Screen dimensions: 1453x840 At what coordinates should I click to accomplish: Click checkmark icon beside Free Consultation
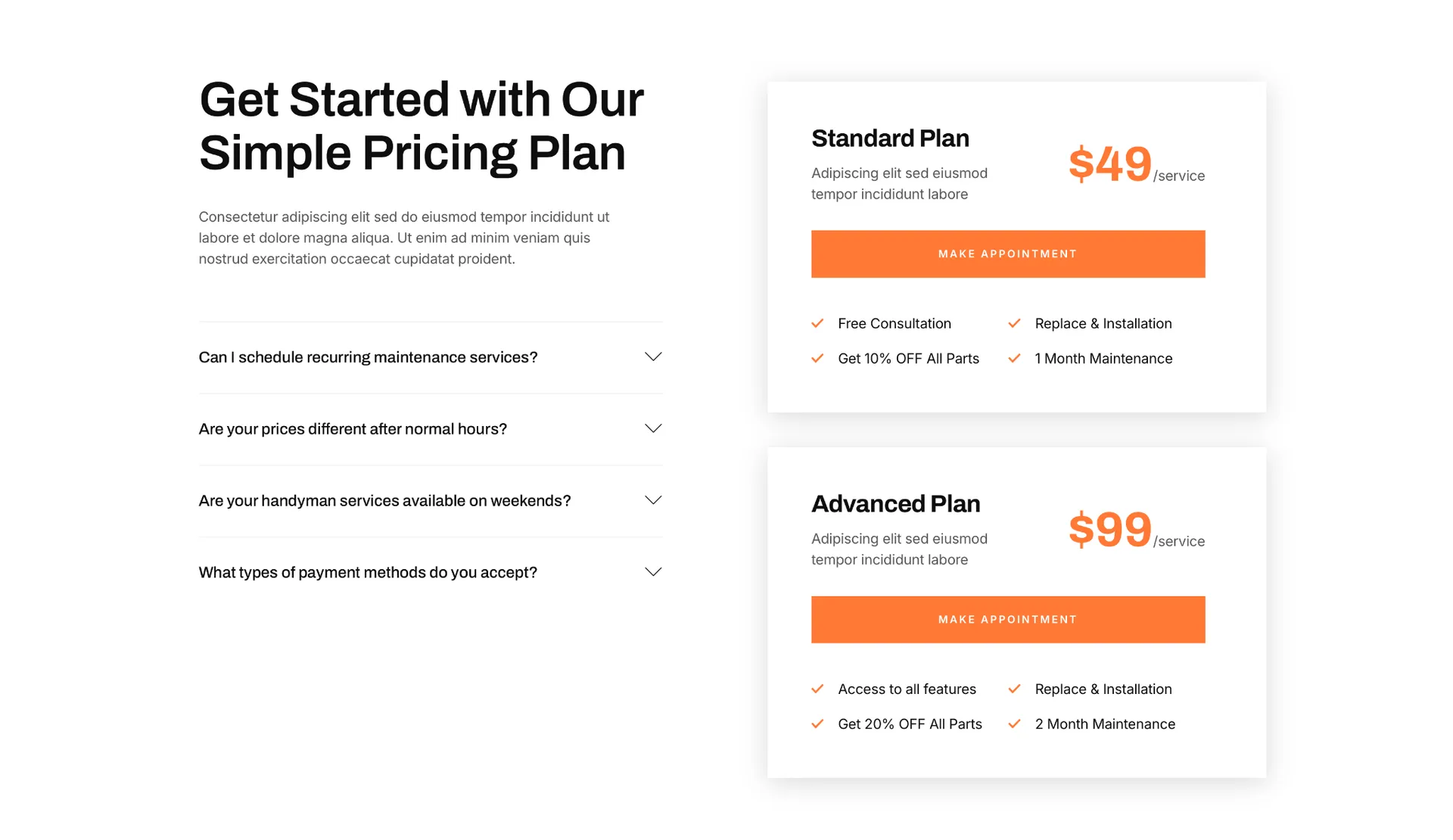point(817,323)
